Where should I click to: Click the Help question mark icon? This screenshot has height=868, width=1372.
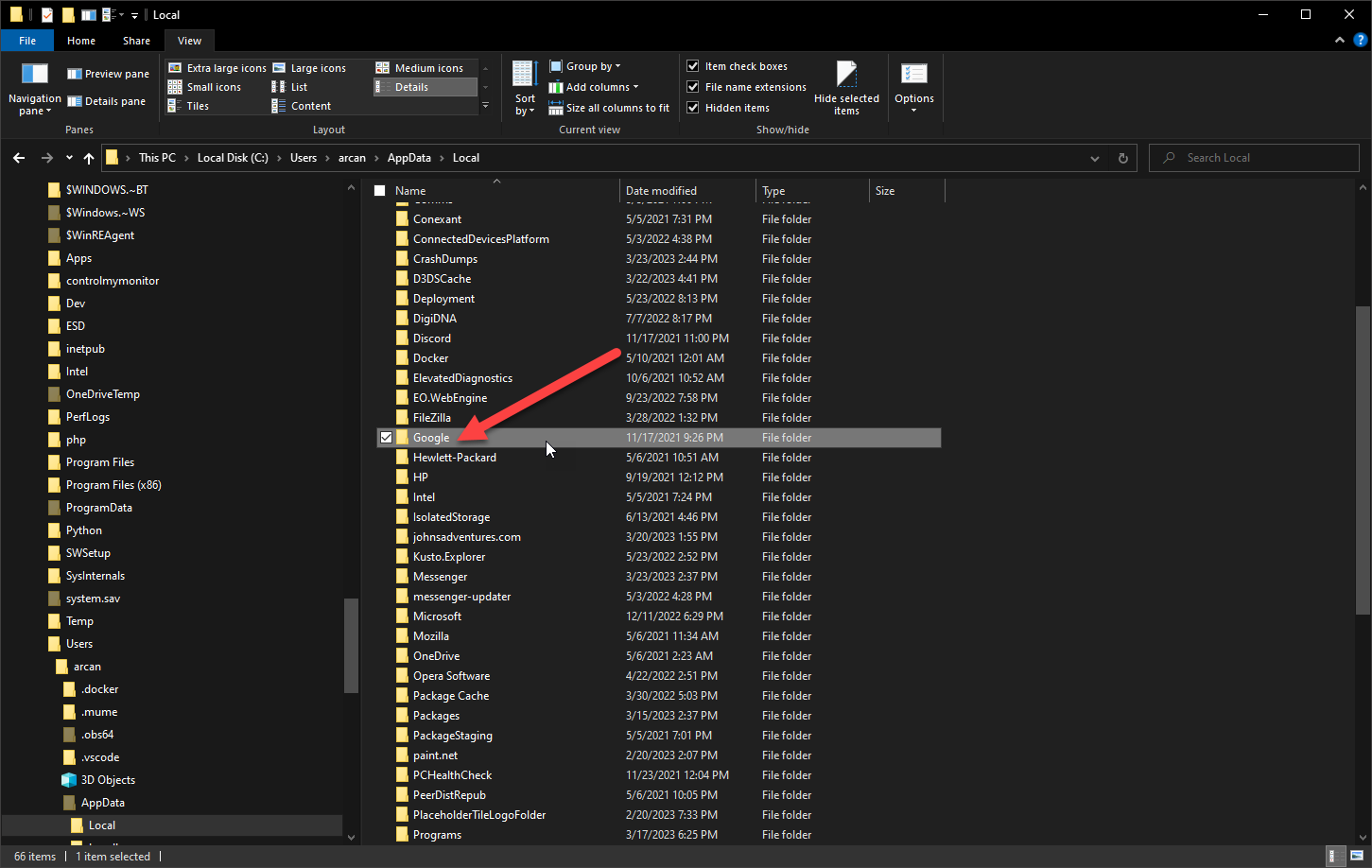click(x=1360, y=40)
